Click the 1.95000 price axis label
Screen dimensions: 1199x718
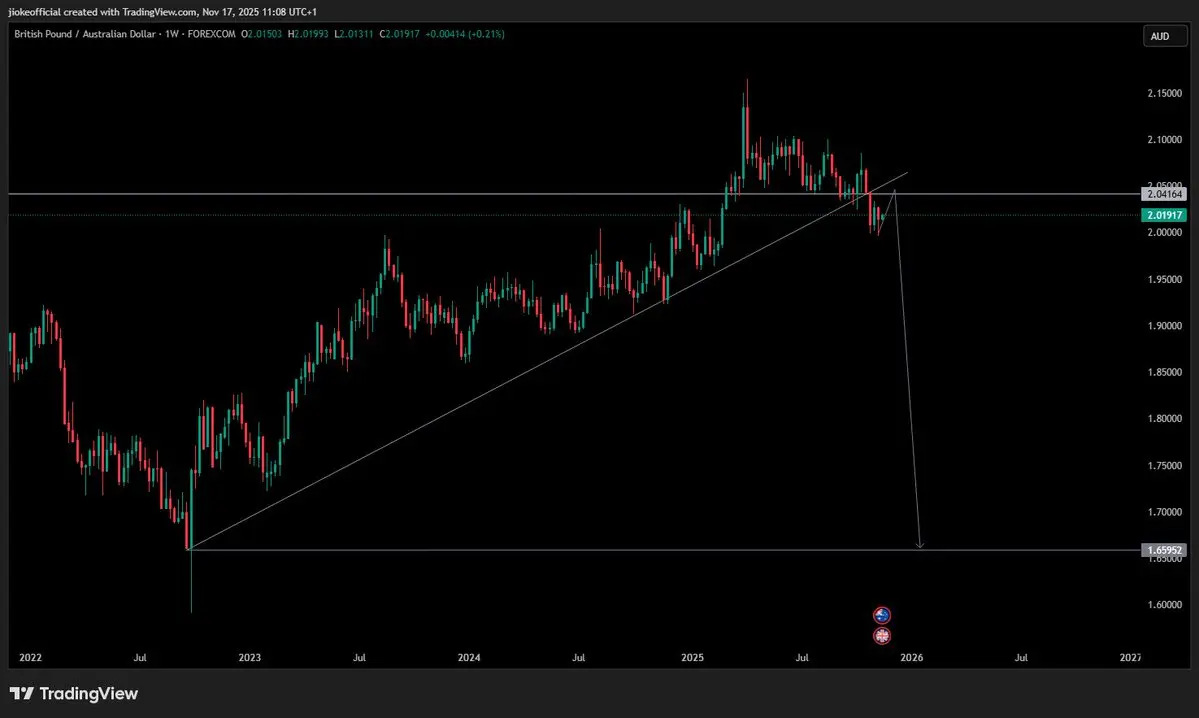pyautogui.click(x=1164, y=280)
